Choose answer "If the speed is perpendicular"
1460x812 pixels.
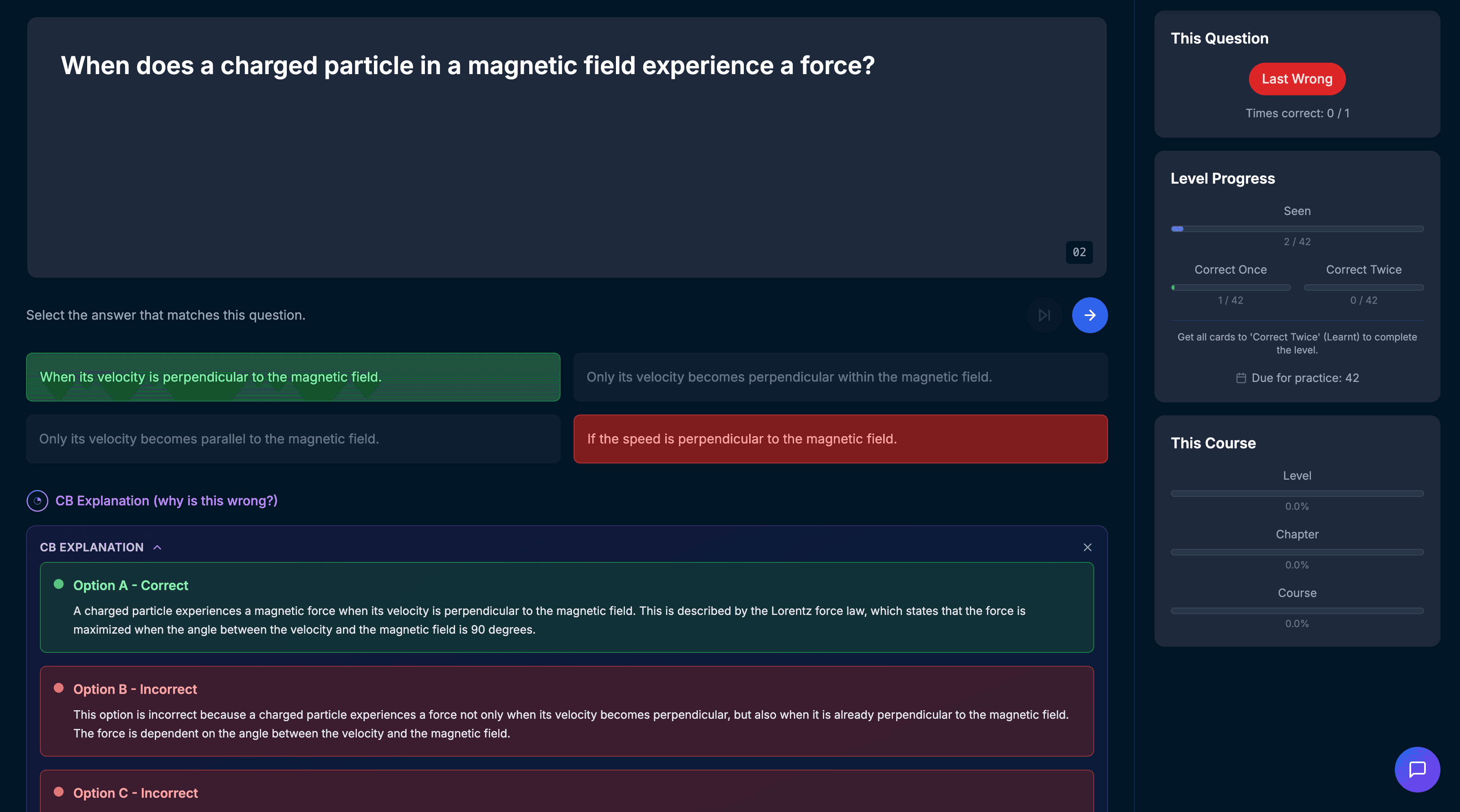(840, 439)
